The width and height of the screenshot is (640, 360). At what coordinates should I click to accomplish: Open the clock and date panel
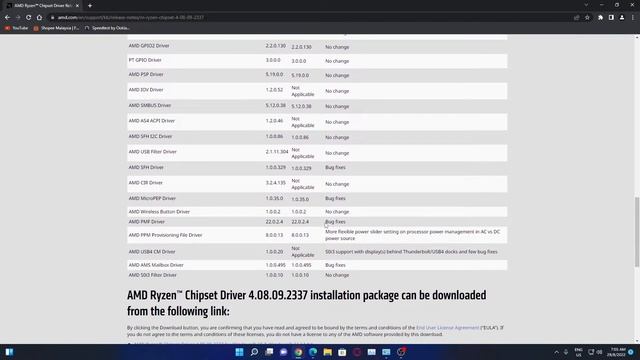click(616, 352)
